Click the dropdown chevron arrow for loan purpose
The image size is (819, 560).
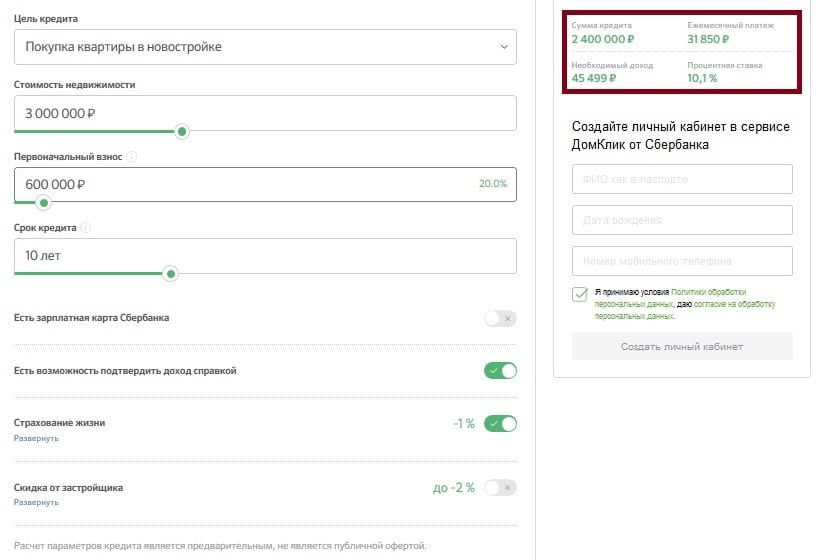pyautogui.click(x=504, y=47)
